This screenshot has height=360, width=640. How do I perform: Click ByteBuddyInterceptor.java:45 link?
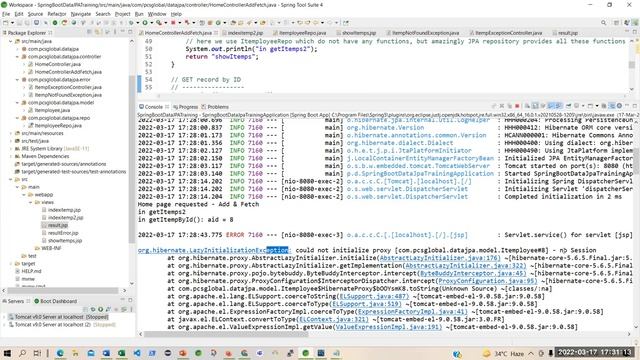pyautogui.click(x=473, y=273)
